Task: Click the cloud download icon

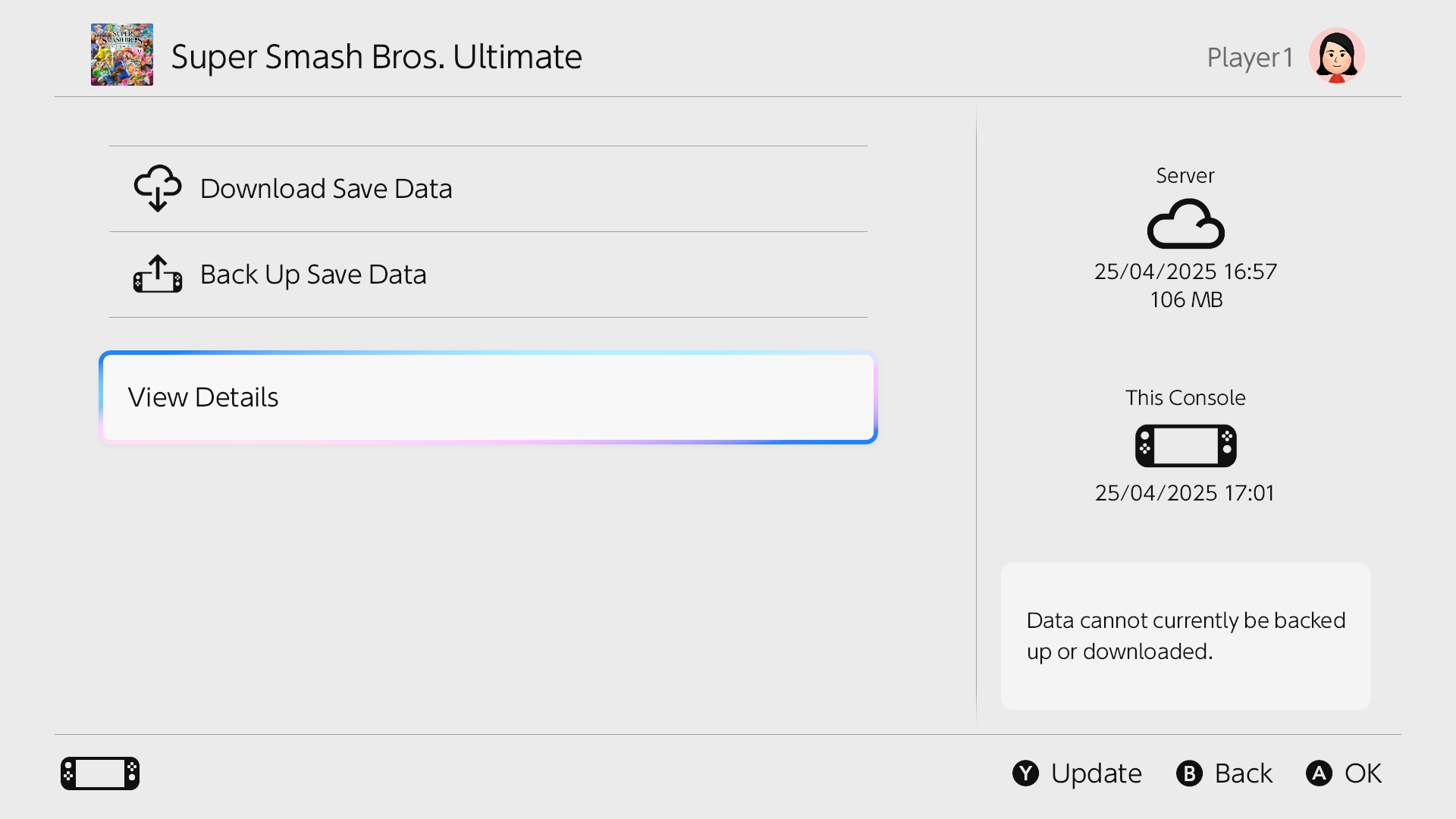Action: 158,188
